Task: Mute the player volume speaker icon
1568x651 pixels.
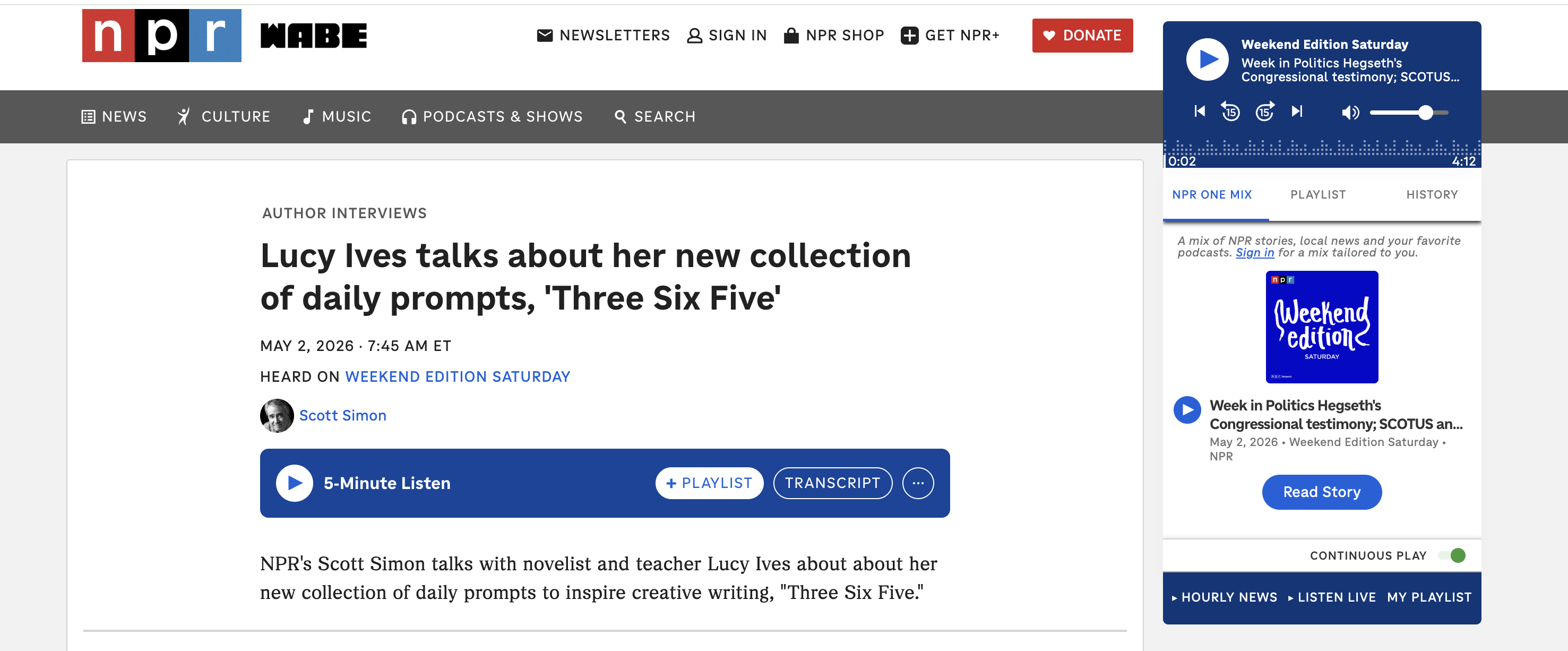Action: [1350, 112]
